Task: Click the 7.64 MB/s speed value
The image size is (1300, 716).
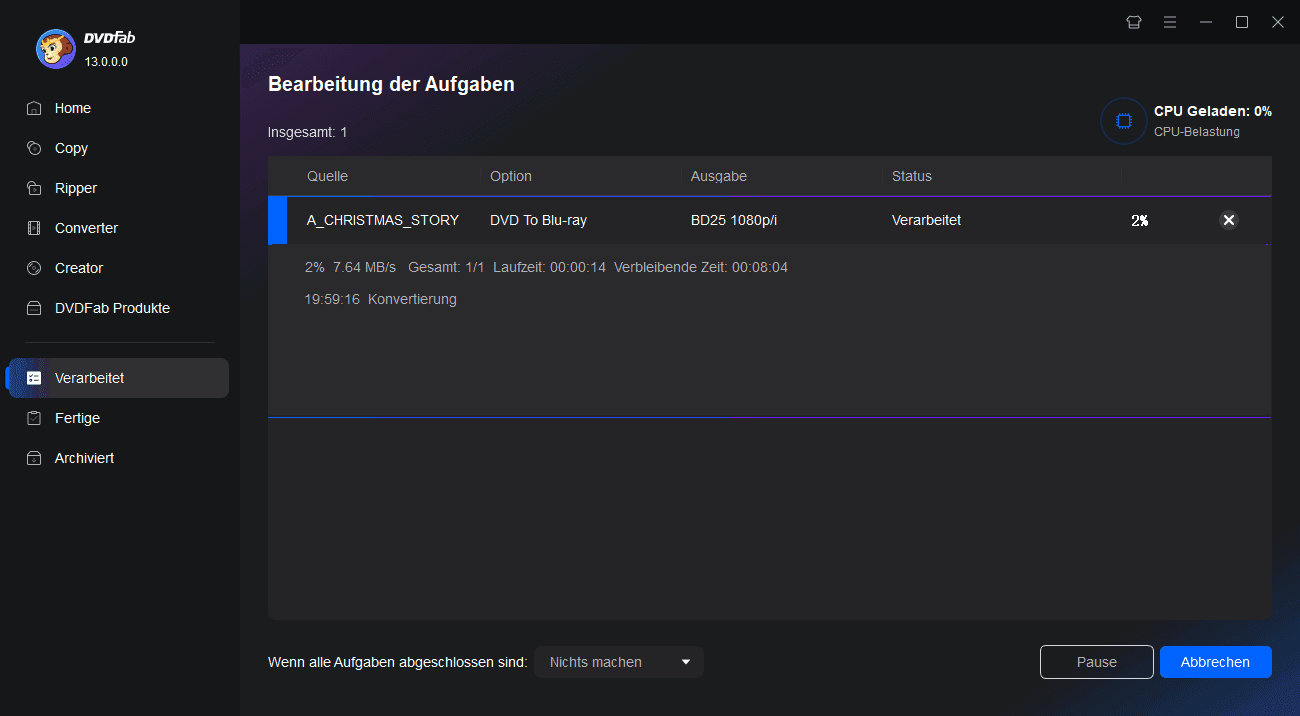Action: [x=364, y=267]
